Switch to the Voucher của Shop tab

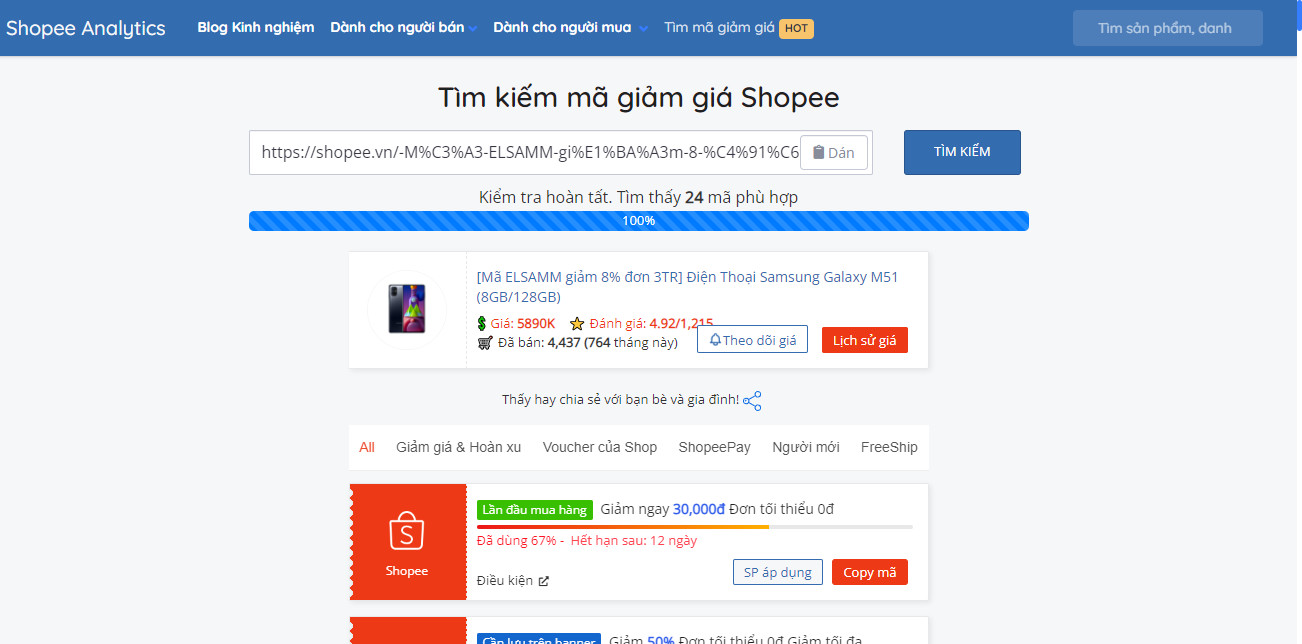click(600, 447)
